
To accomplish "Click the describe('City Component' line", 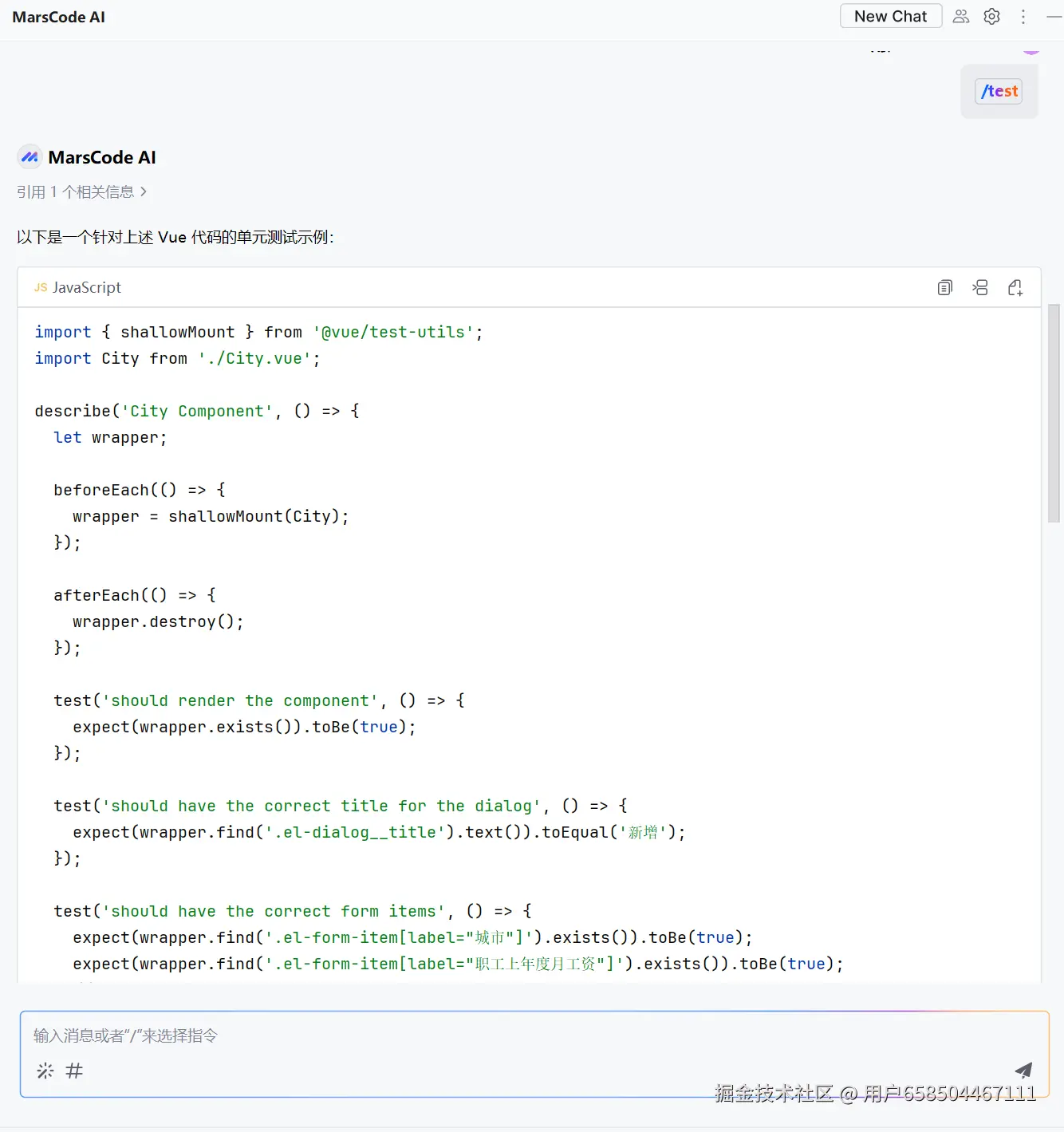I will point(197,411).
